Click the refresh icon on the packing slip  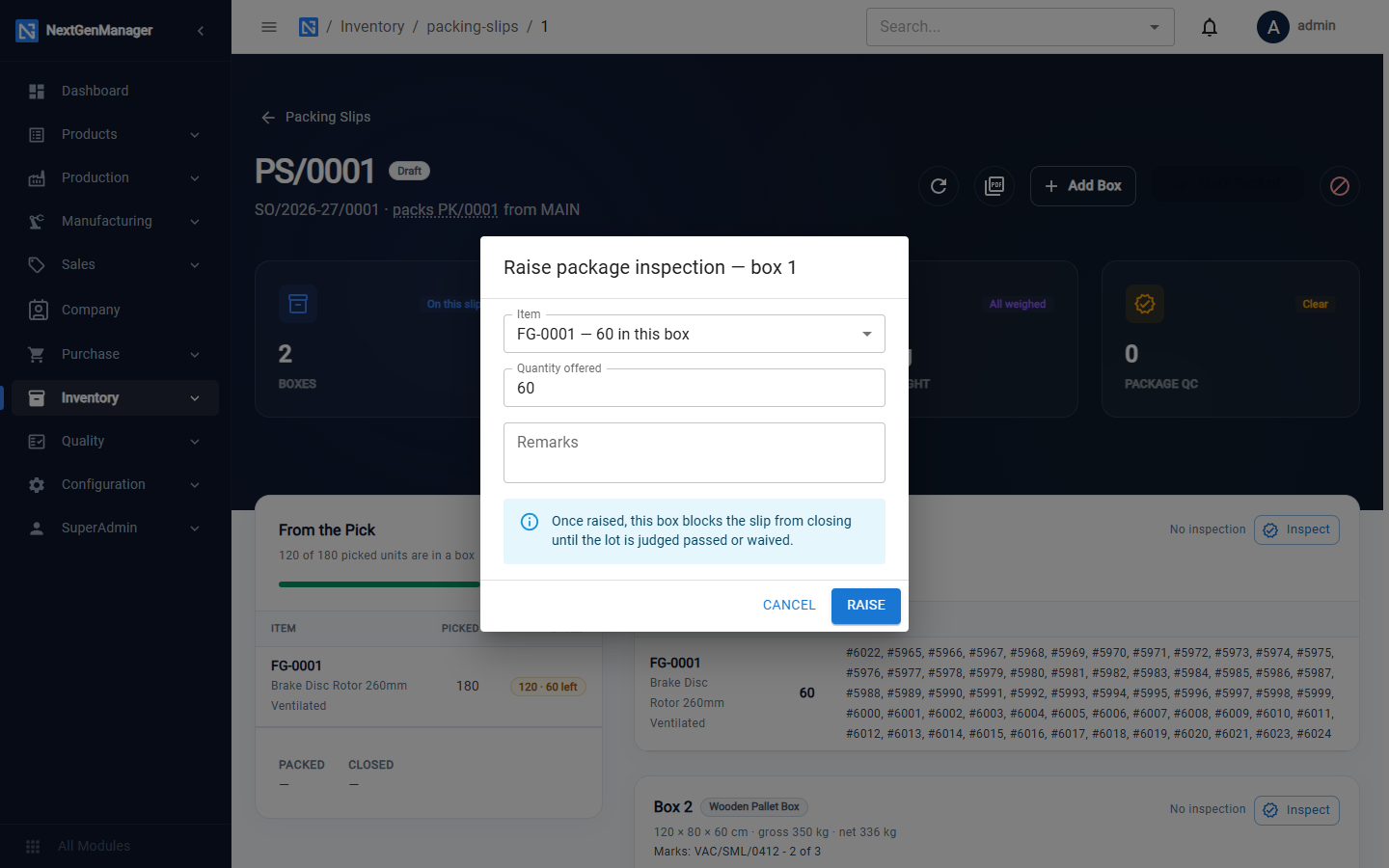click(x=939, y=186)
